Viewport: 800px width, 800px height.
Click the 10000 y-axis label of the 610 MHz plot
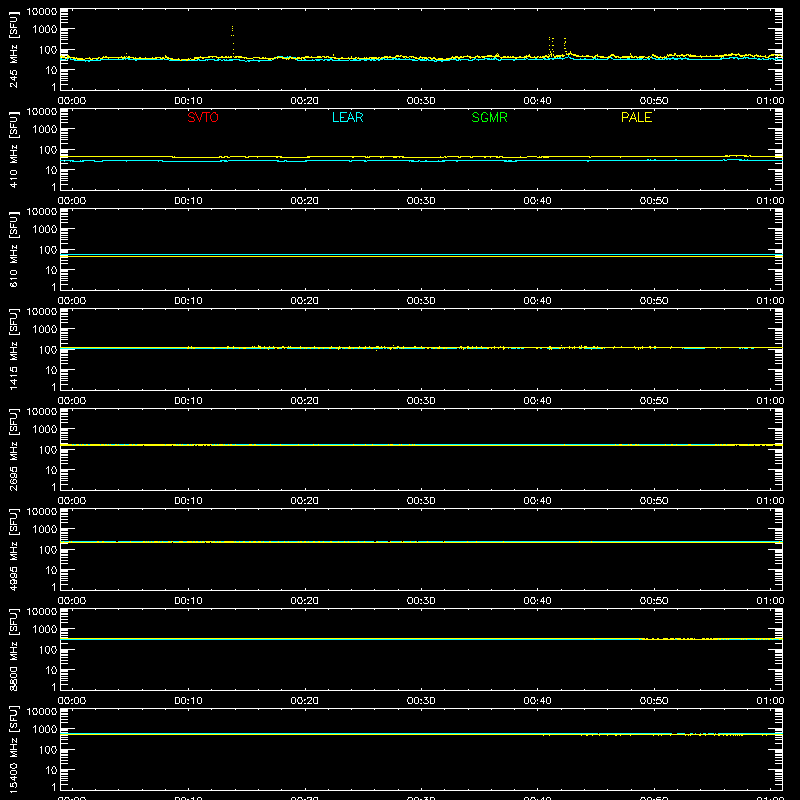click(42, 212)
